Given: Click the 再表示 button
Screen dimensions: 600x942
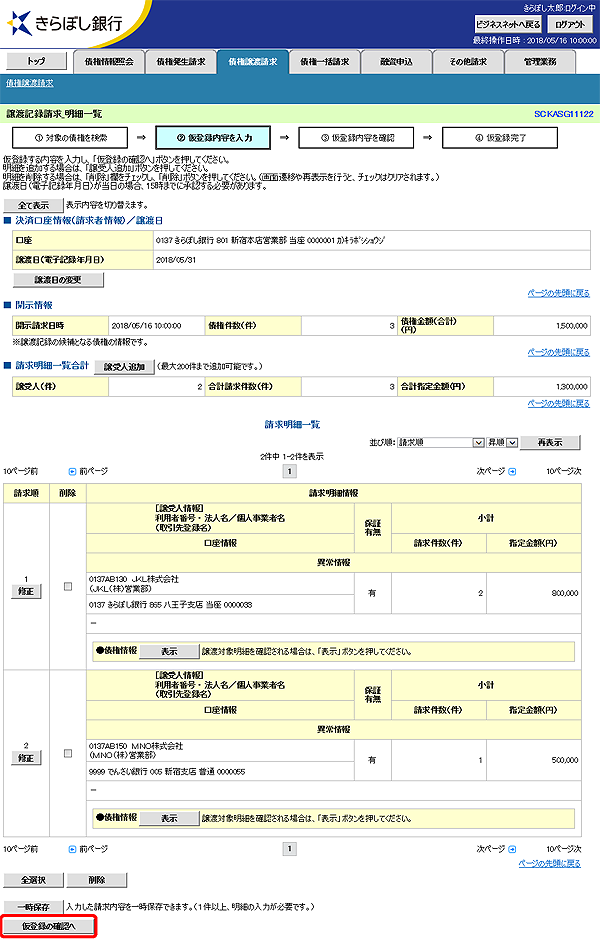Looking at the screenshot, I should (x=550, y=443).
